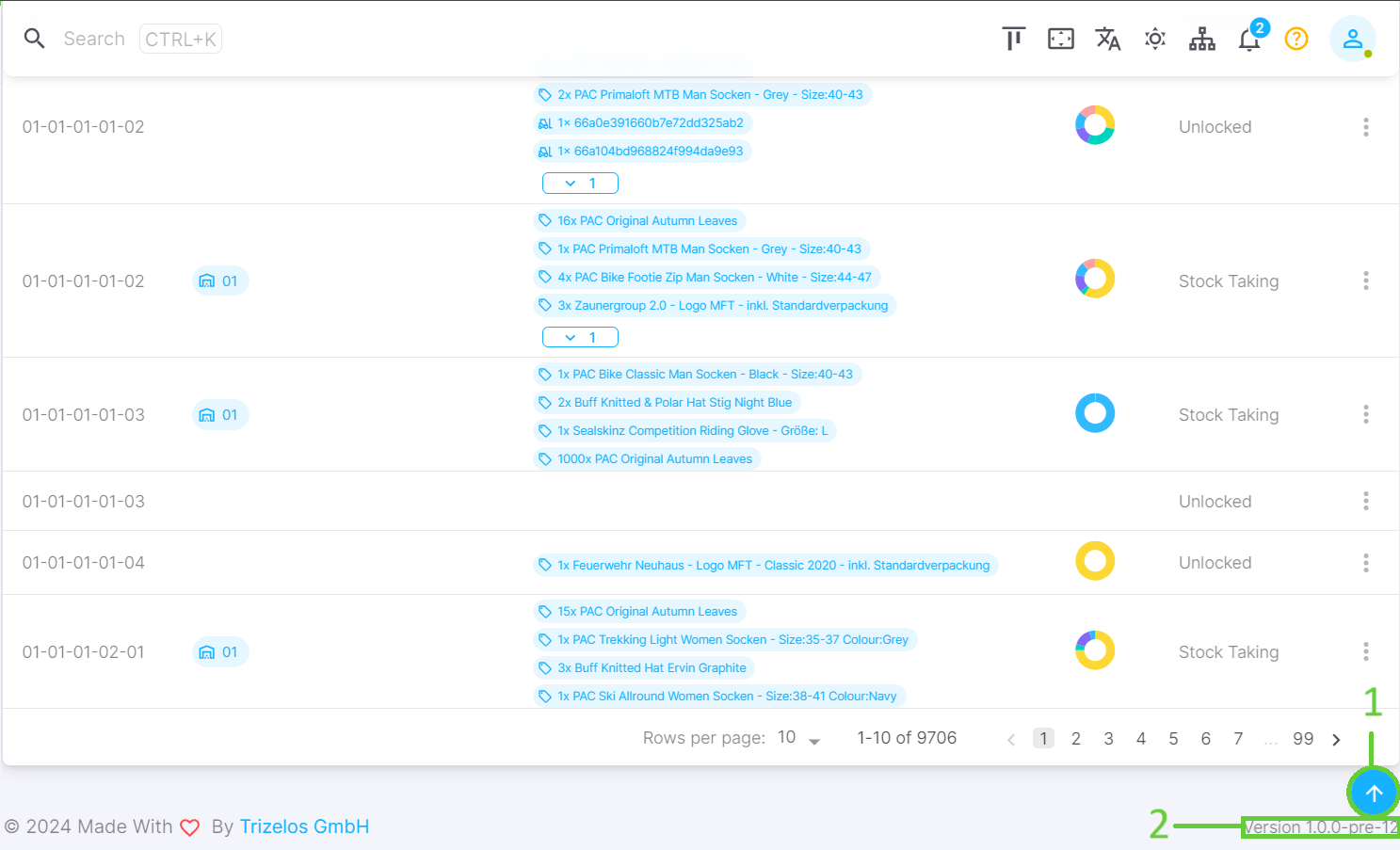The width and height of the screenshot is (1400, 850).
Task: Focus the Search input field
Action: point(94,39)
